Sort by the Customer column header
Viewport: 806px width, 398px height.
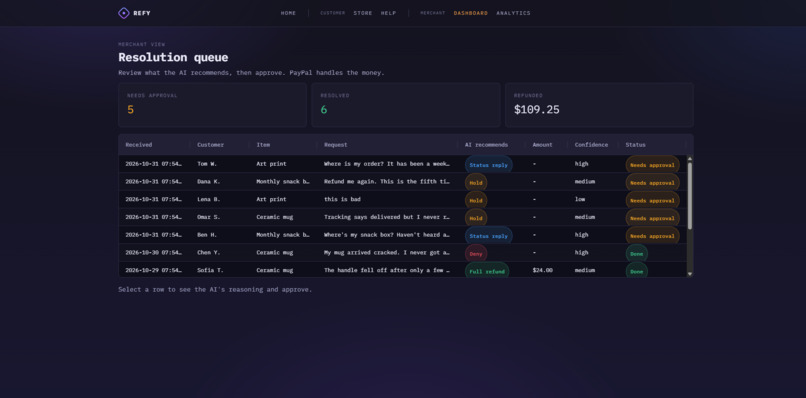tap(211, 145)
